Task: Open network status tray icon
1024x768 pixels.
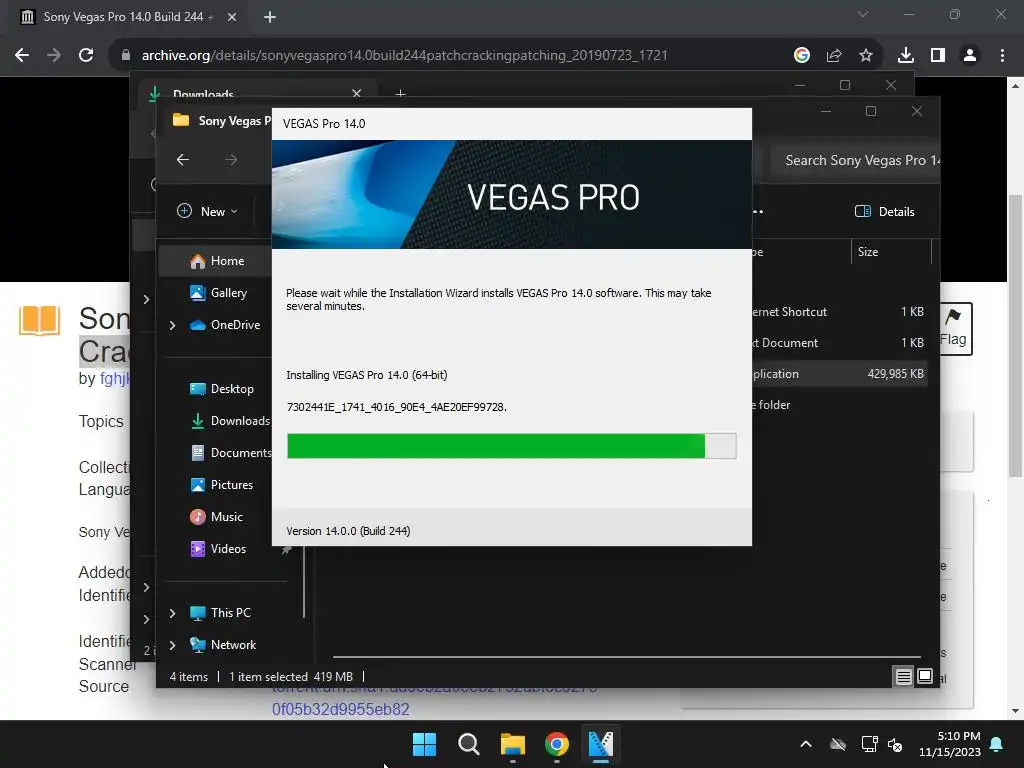Action: pyautogui.click(x=869, y=744)
